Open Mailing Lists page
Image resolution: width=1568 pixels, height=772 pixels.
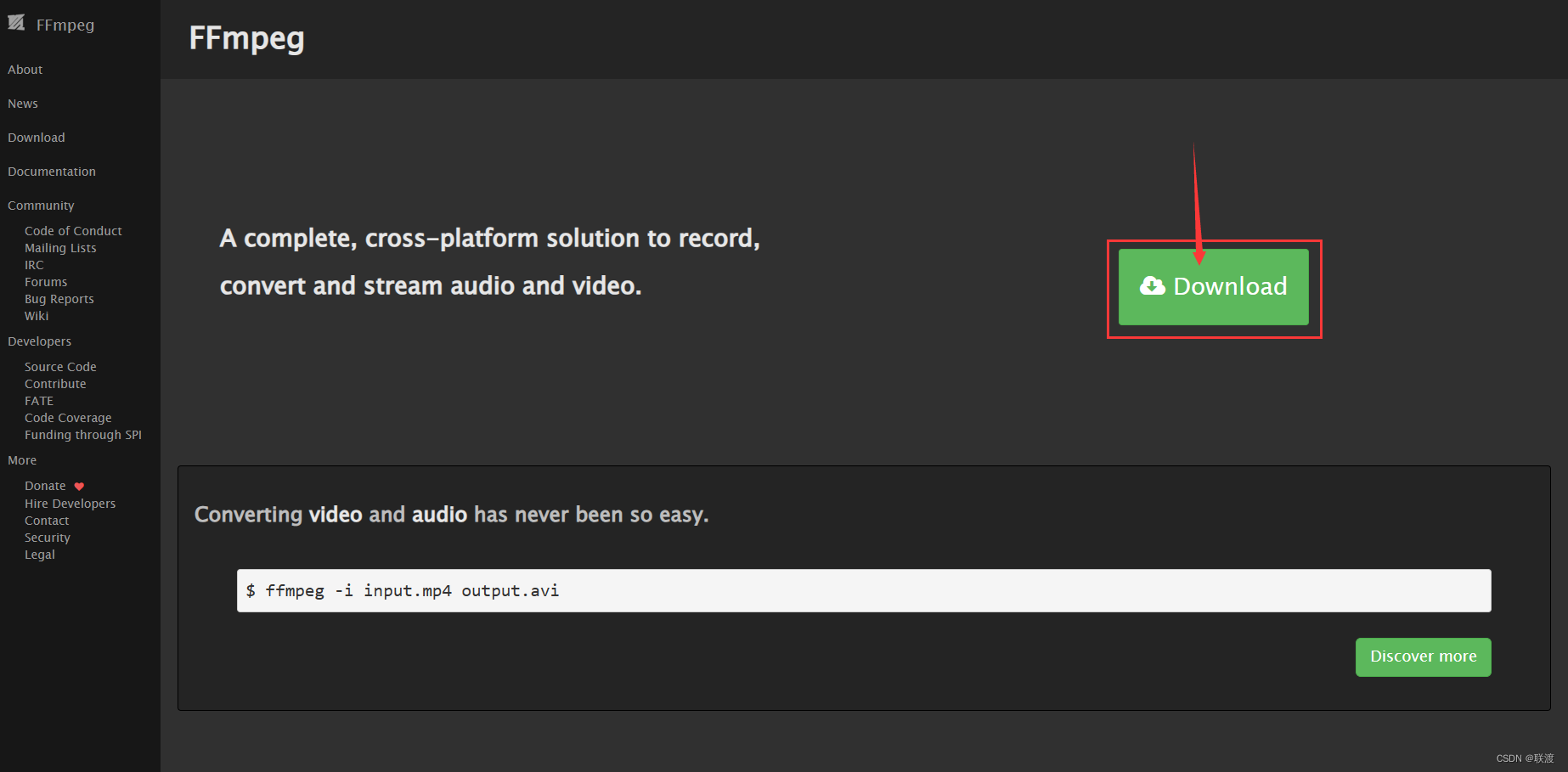60,248
